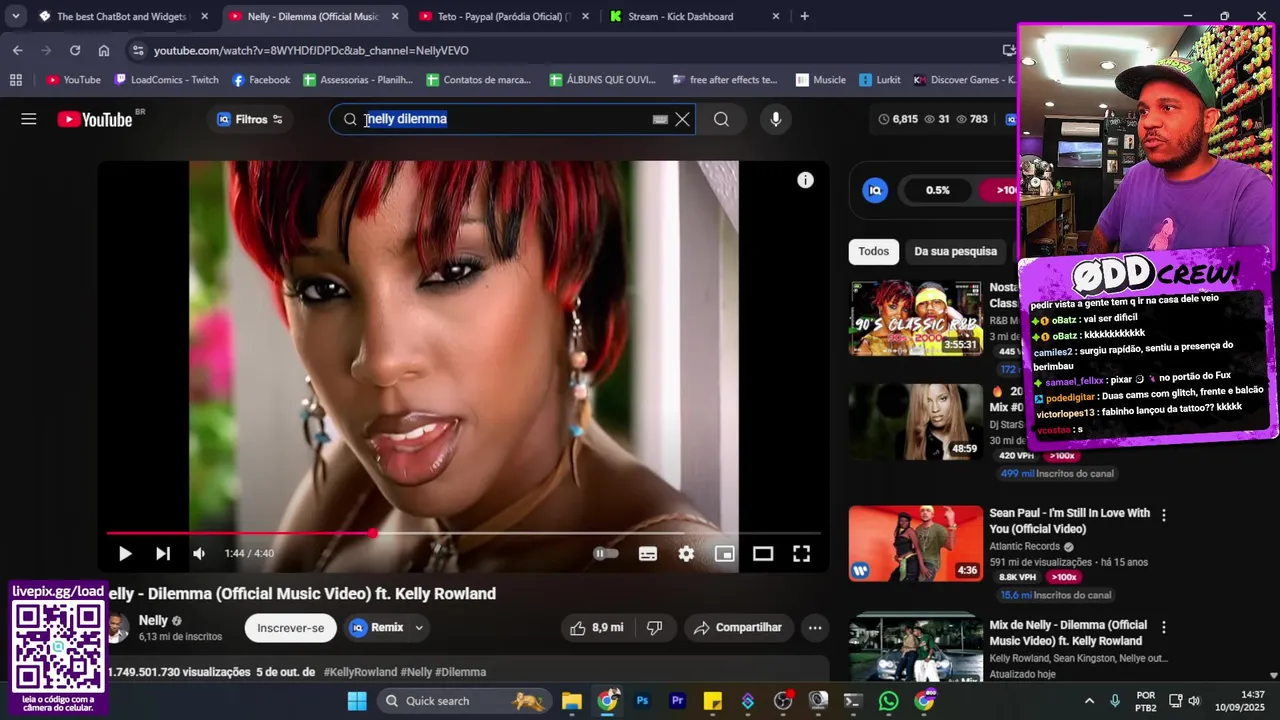Switch to theater mode
This screenshot has width=1280, height=720.
pos(763,553)
